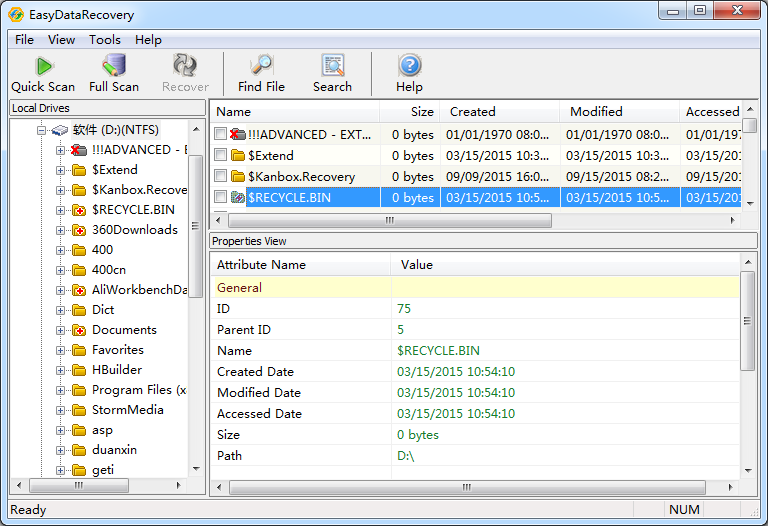The image size is (768, 526).
Task: Open the File menu
Action: 24,40
